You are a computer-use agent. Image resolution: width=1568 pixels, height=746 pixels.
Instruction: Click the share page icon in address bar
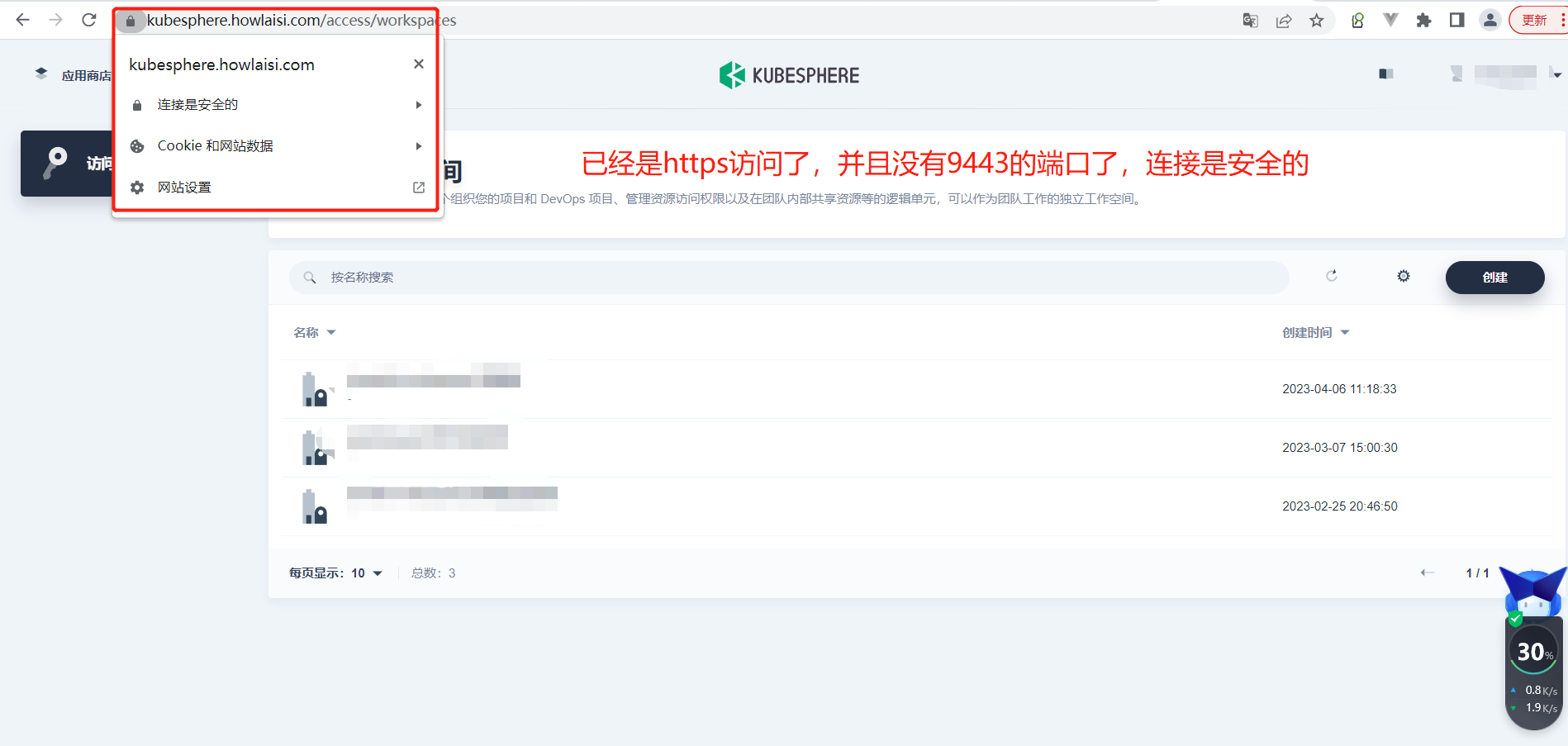coord(1284,21)
